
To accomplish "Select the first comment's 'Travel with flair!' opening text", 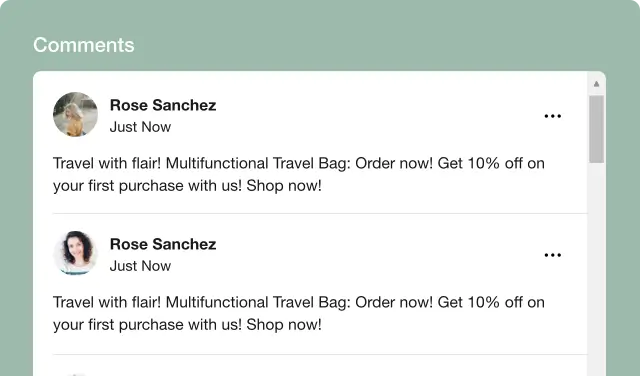I will pos(107,163).
